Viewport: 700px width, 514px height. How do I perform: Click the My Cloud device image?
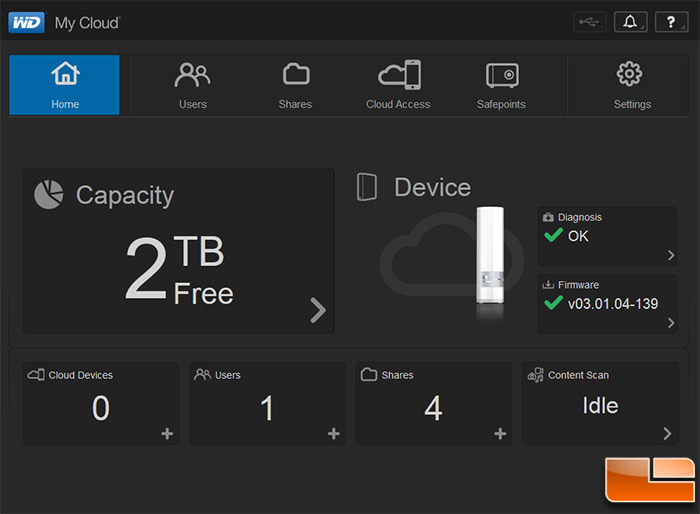pos(490,256)
